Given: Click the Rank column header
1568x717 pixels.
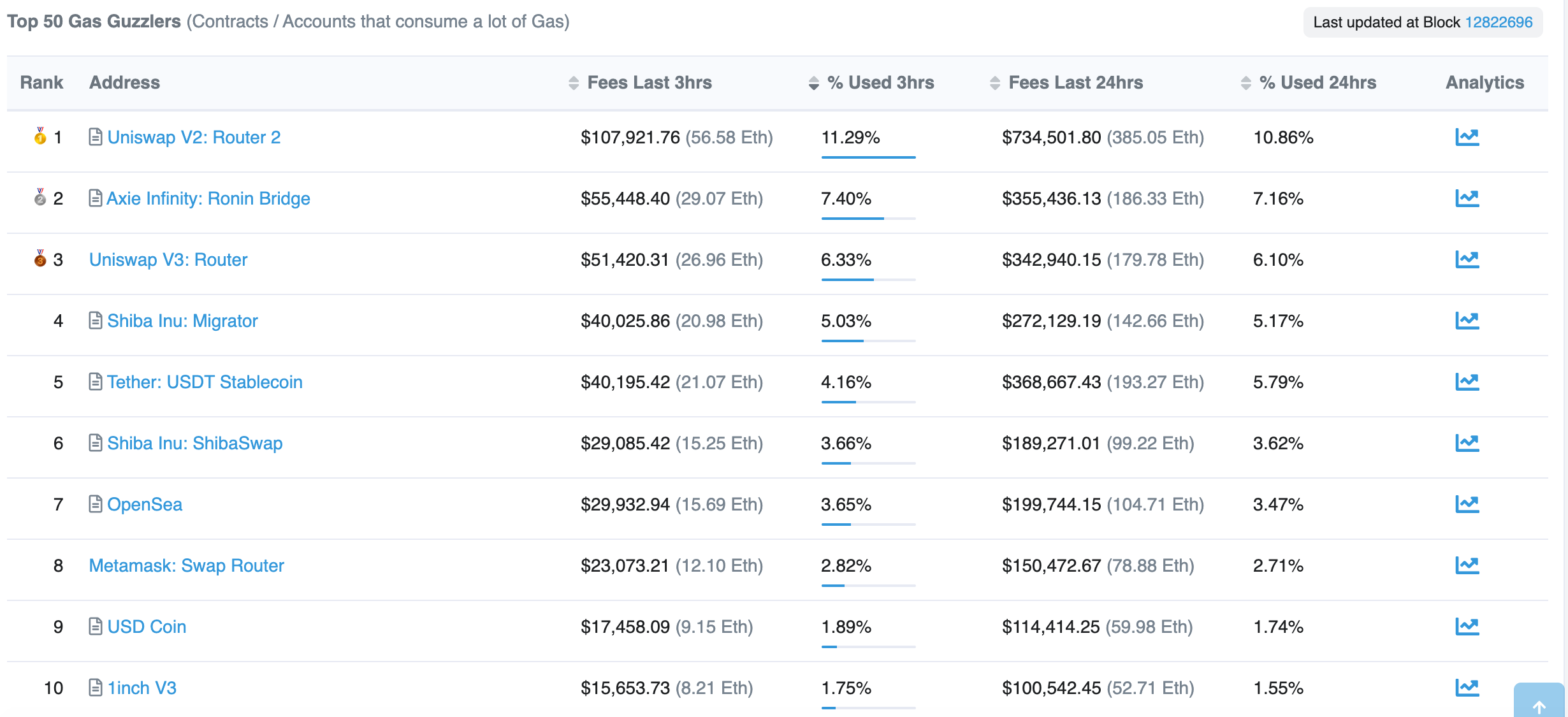Looking at the screenshot, I should [x=41, y=83].
